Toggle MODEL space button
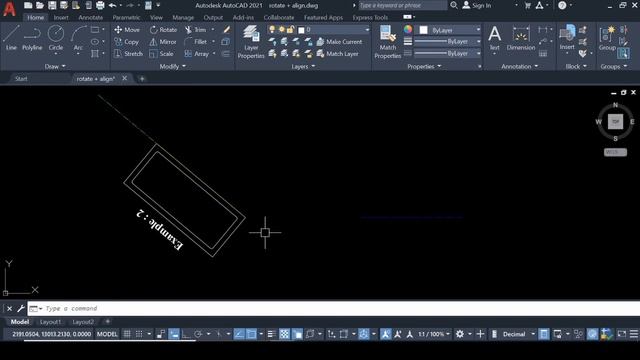 [x=107, y=334]
